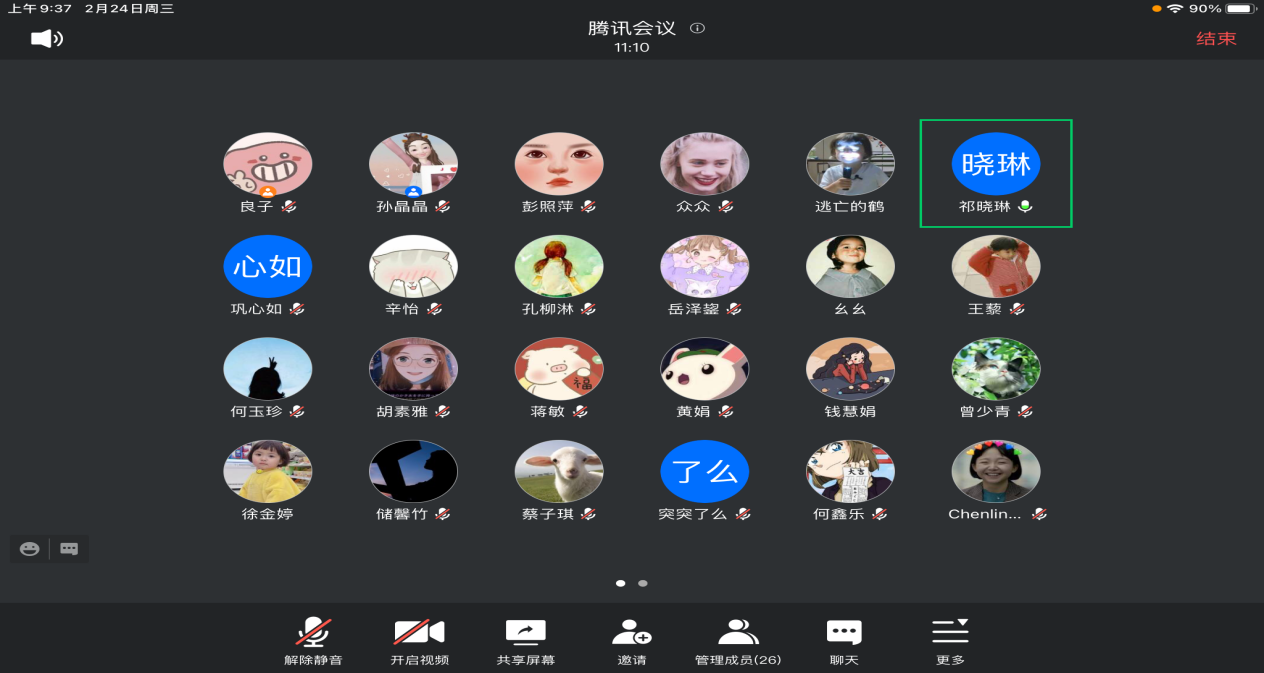The height and width of the screenshot is (673, 1264).
Task: Open meeting info icon beside 腾讯会议
Action: tap(698, 28)
